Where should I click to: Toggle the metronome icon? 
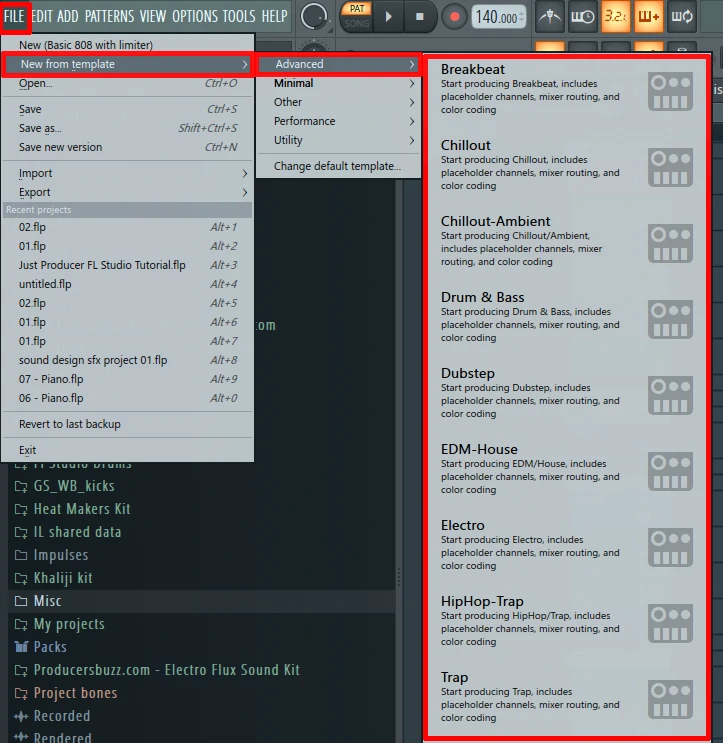pos(550,17)
